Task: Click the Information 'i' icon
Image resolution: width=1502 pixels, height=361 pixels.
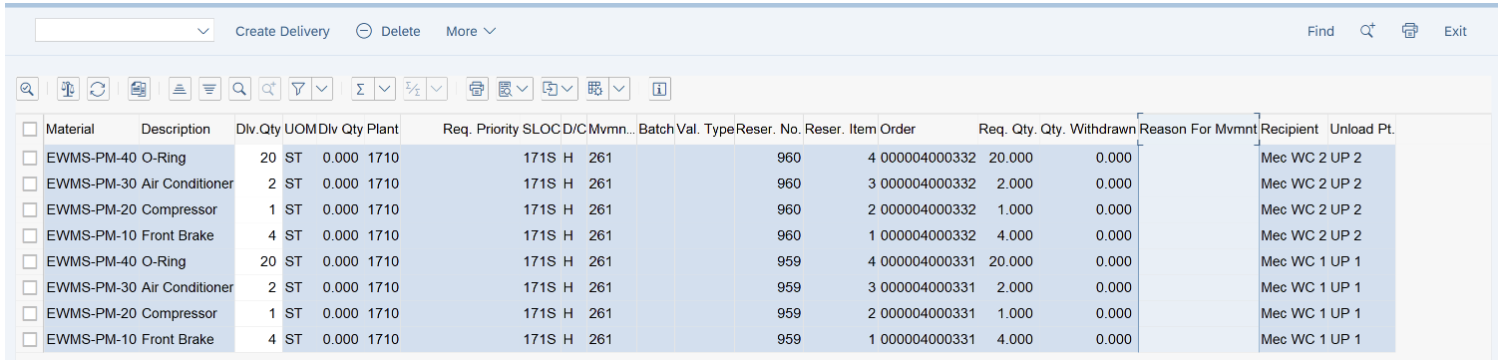Action: tap(659, 89)
